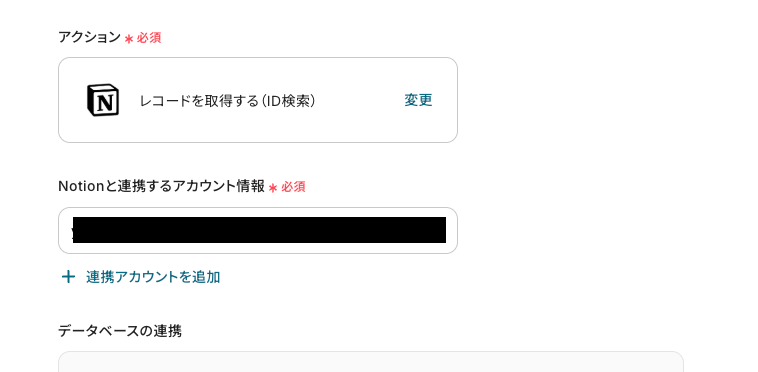Click the アクション field label
This screenshot has width=758, height=372.
pos(89,37)
